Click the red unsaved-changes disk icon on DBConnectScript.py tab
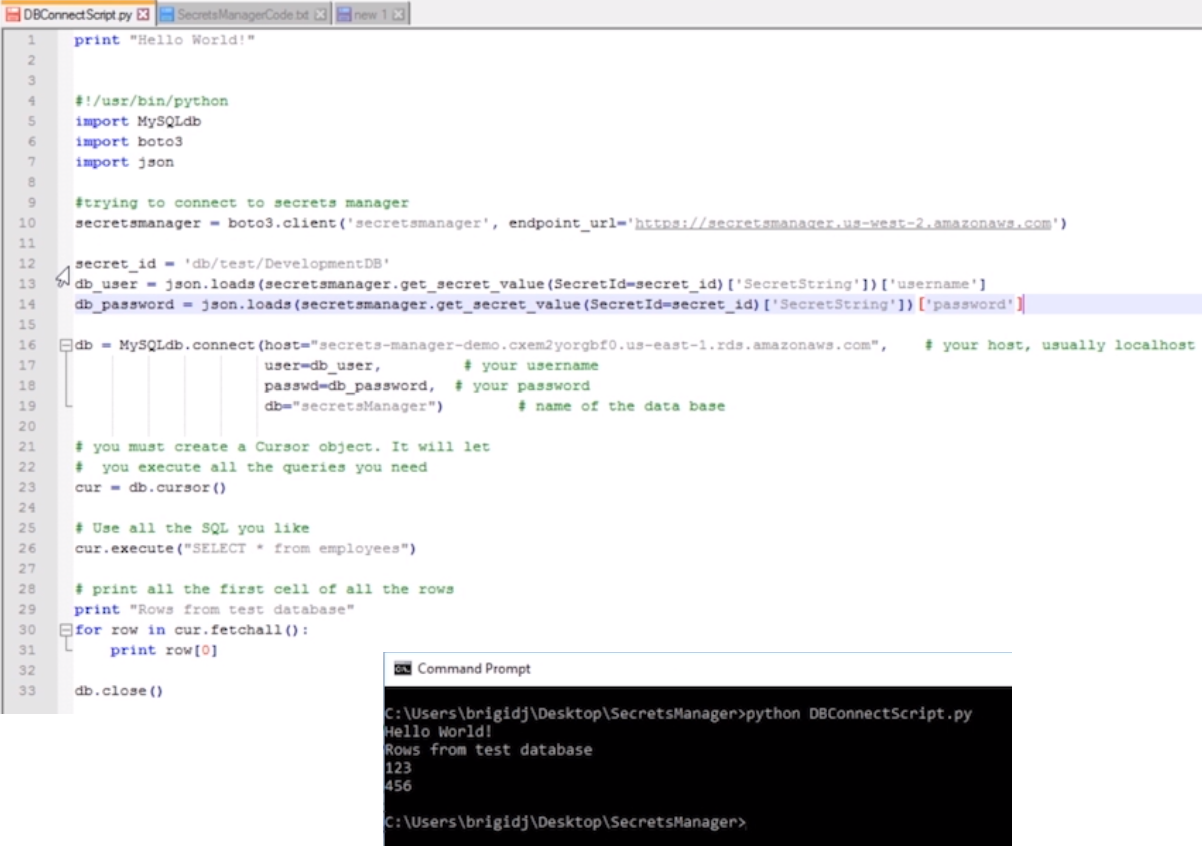 (14, 13)
